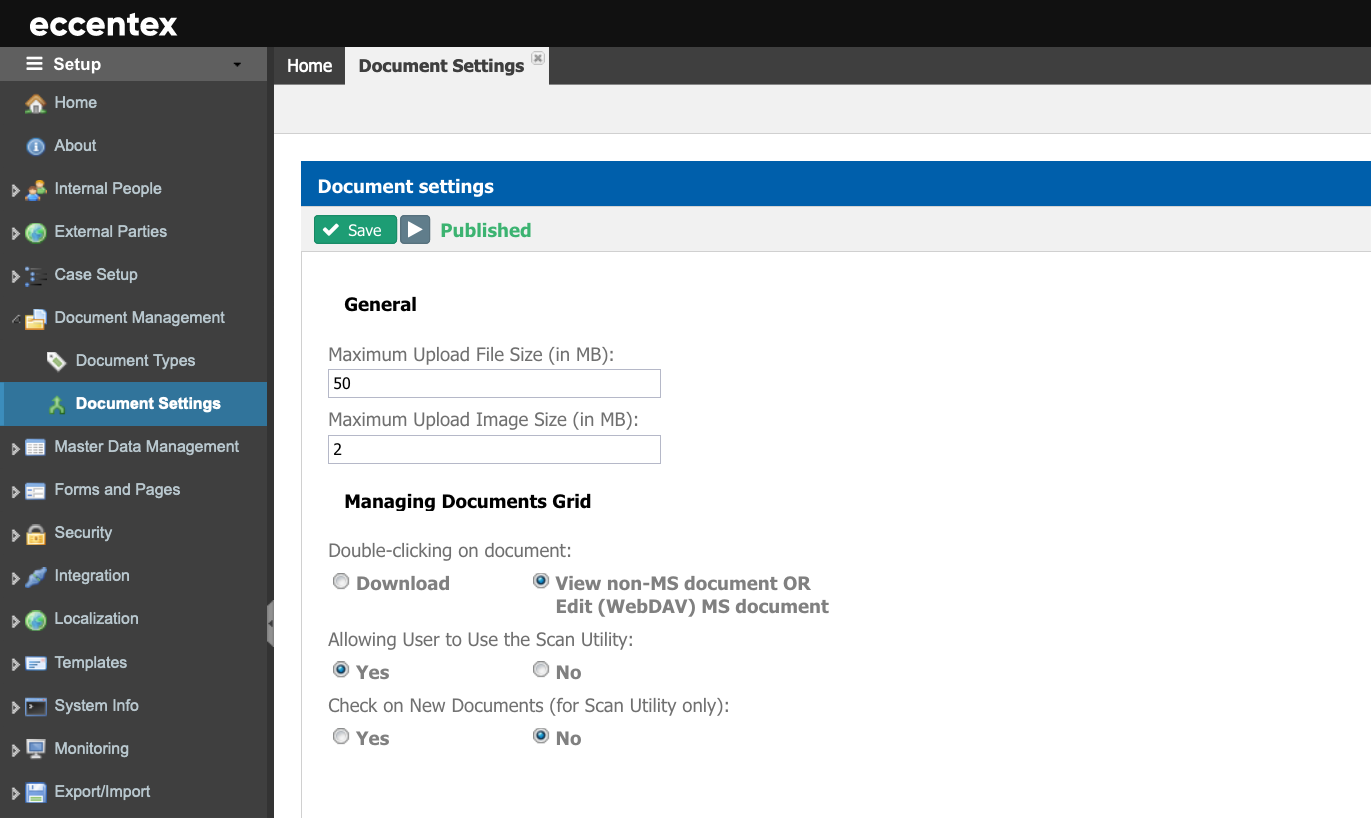Choose No for Allowing Scan Utility
Viewport: 1371px width, 818px height.
click(x=541, y=670)
